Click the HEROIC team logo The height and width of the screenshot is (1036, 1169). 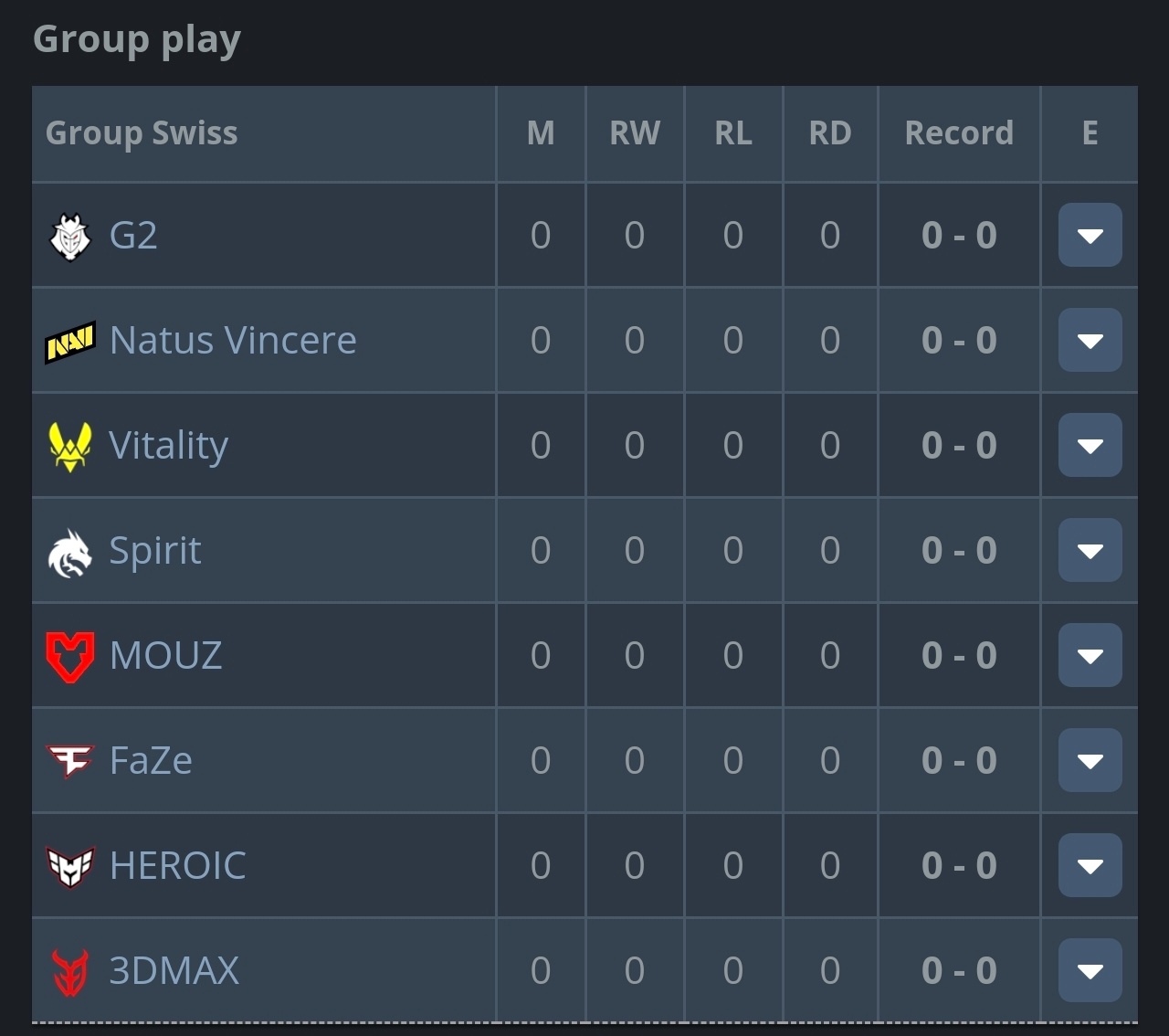pyautogui.click(x=70, y=867)
